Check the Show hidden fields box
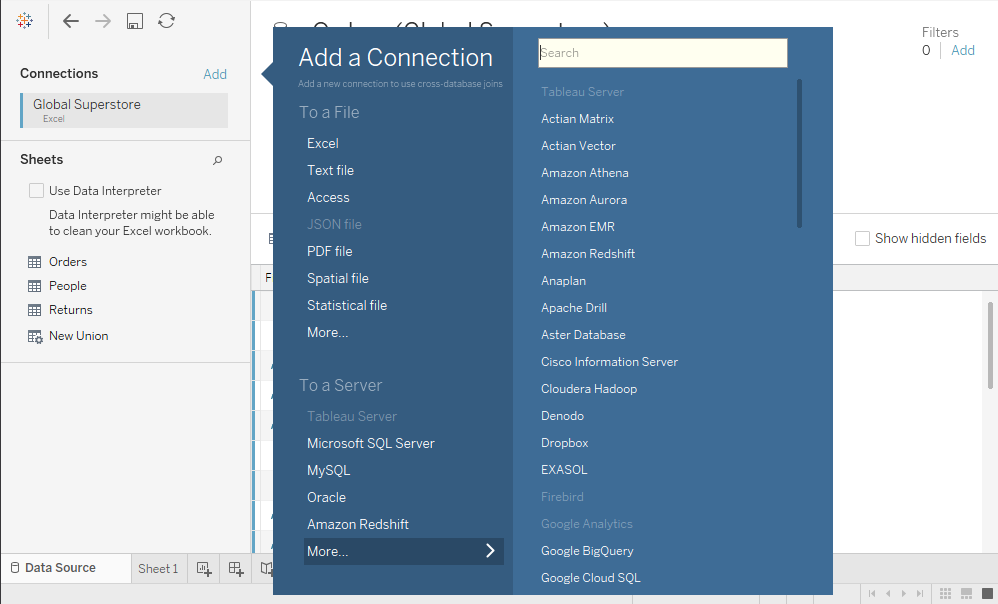This screenshot has width=998, height=604. [x=862, y=238]
